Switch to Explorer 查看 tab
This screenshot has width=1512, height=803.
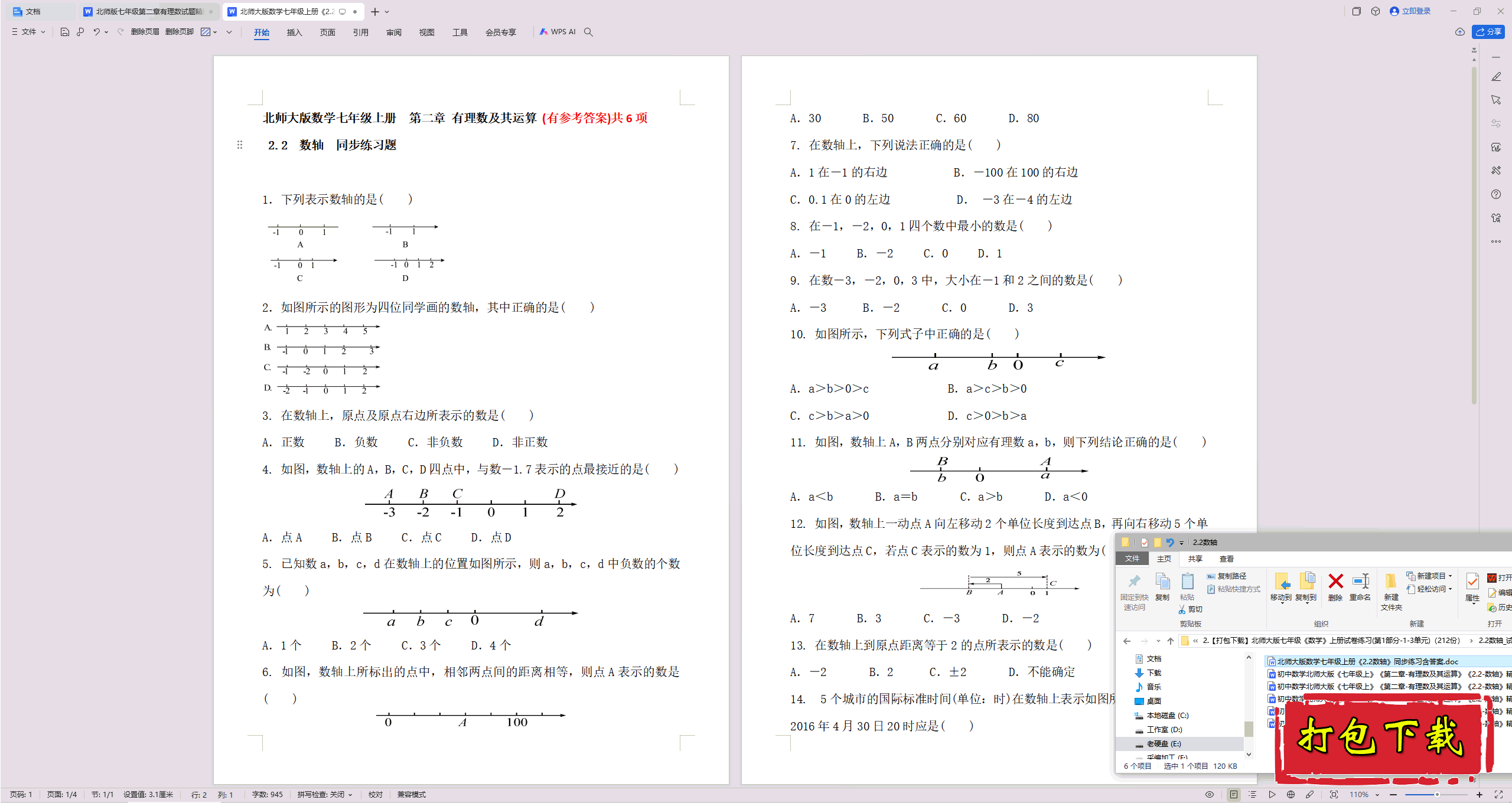tap(1226, 559)
